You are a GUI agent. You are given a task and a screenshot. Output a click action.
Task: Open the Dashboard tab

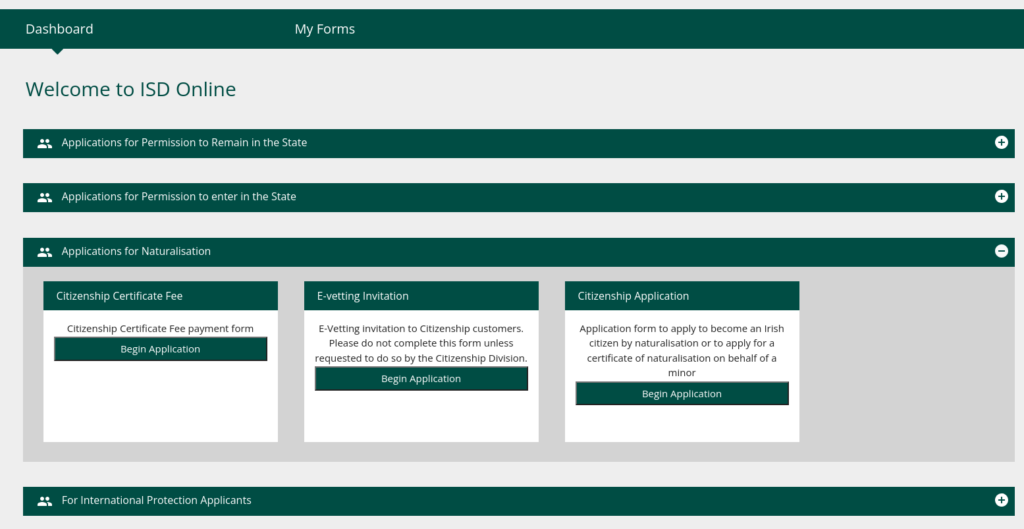point(59,29)
